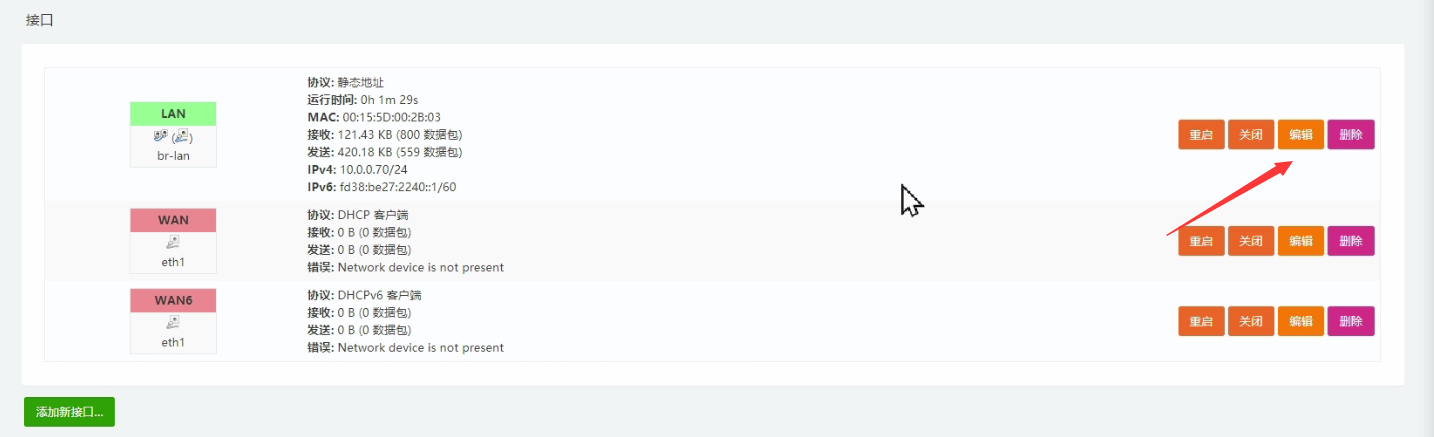The height and width of the screenshot is (437, 1434).
Task: Click the LAN bridge device icon
Action: tap(172, 136)
